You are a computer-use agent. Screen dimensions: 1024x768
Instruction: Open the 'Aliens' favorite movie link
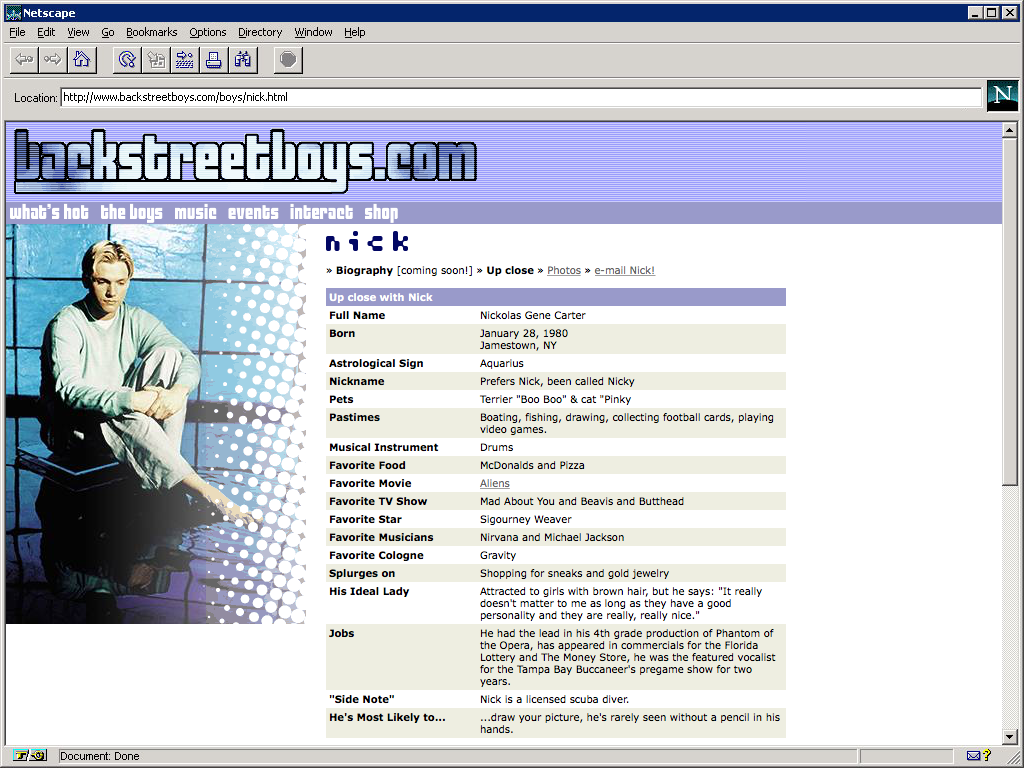coord(494,483)
